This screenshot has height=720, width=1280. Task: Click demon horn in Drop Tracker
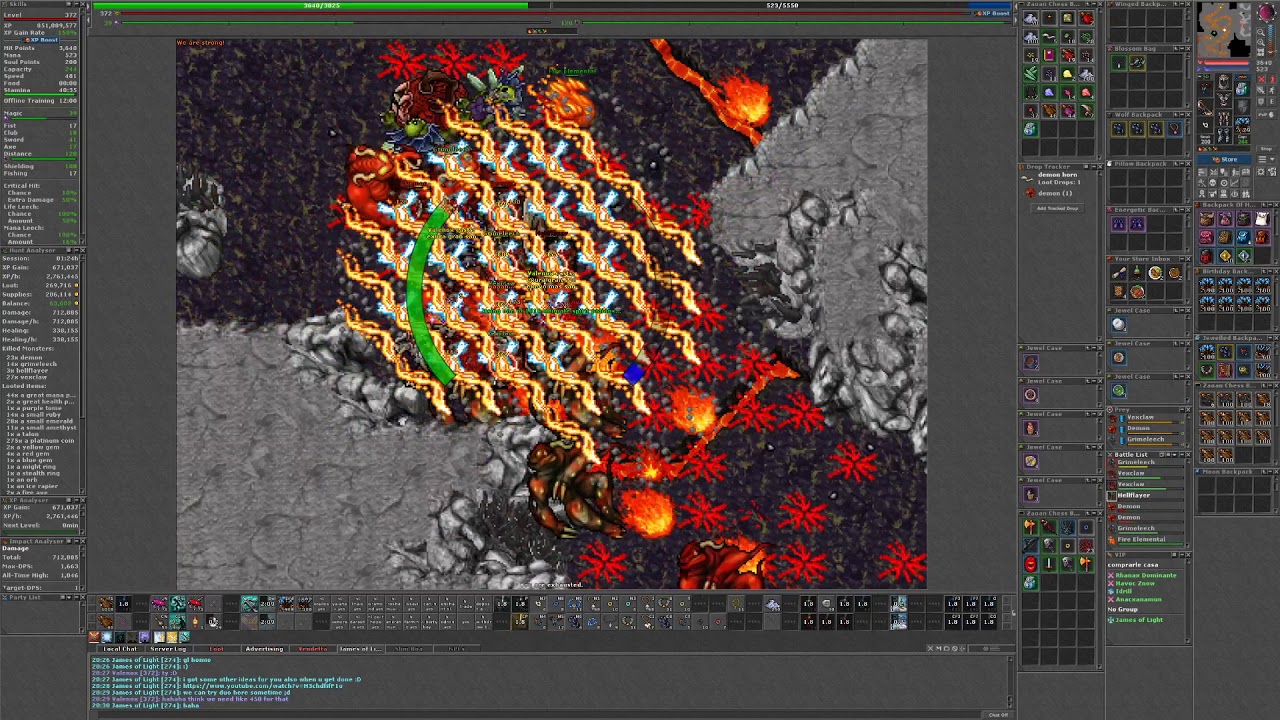[1058, 175]
